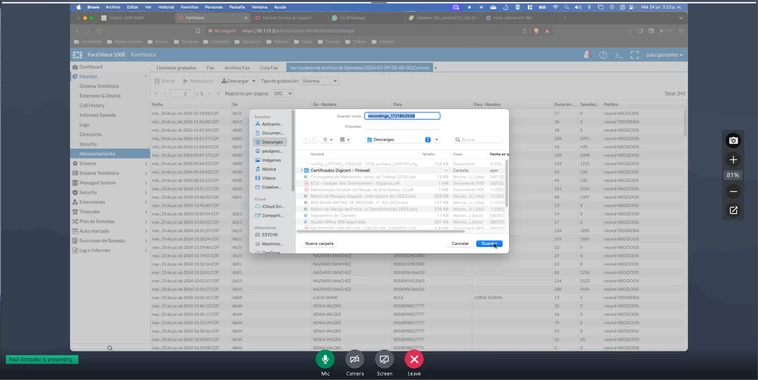Click the Etiquetas tags field
The width and height of the screenshot is (758, 380).
point(402,127)
